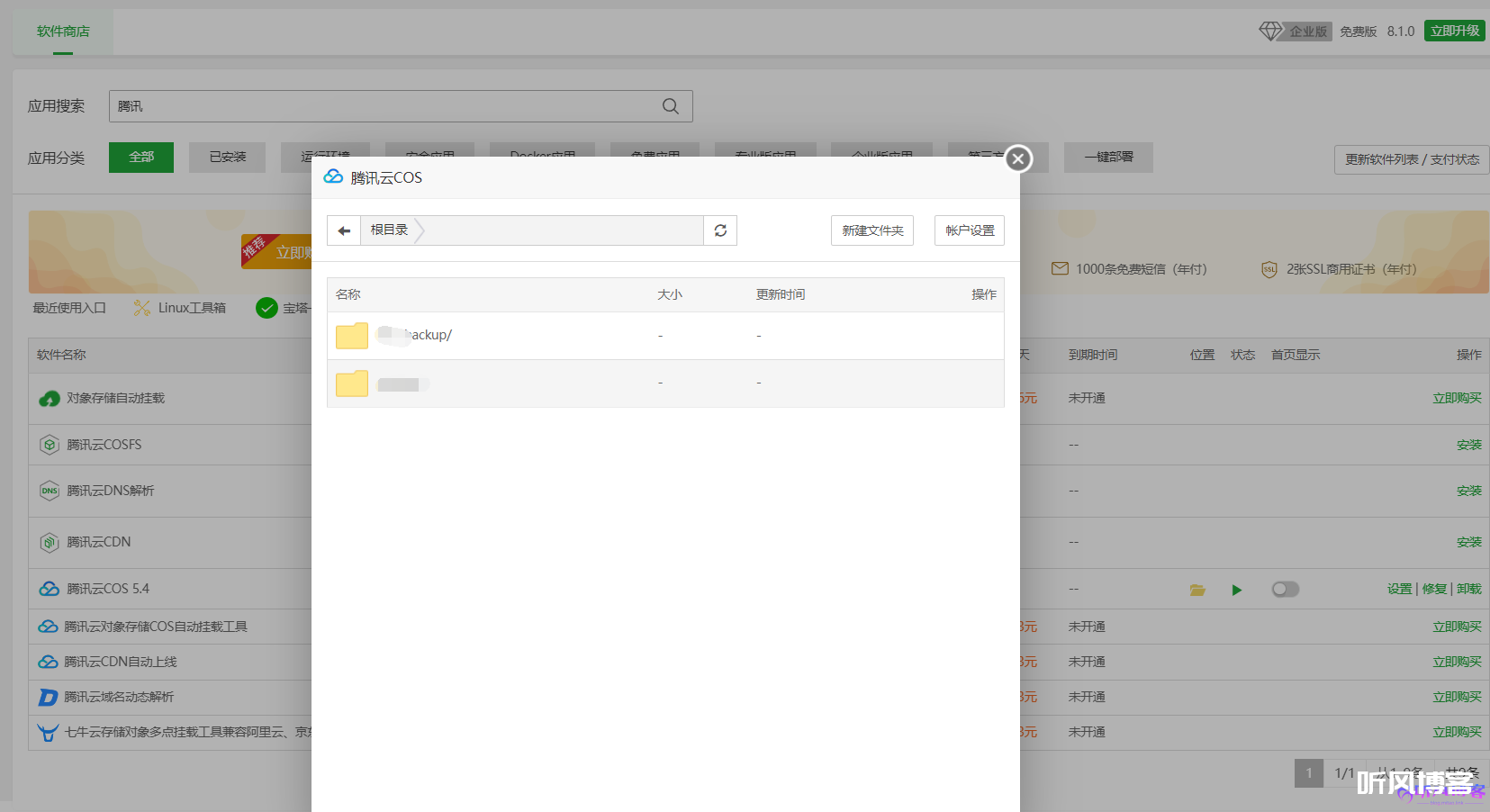Open the backup/ folder icon

click(x=352, y=335)
